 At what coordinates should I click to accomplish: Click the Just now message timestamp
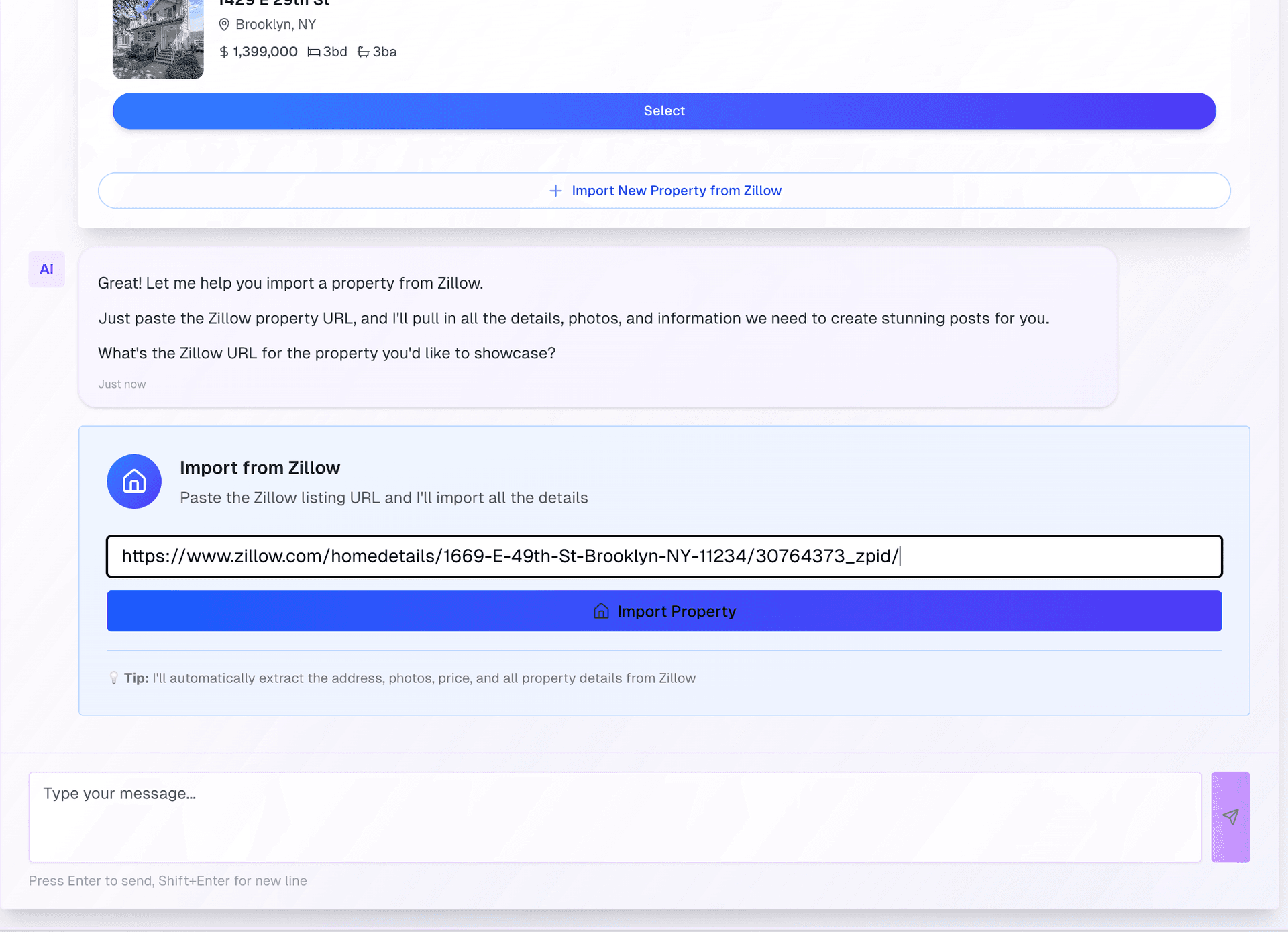tap(122, 384)
